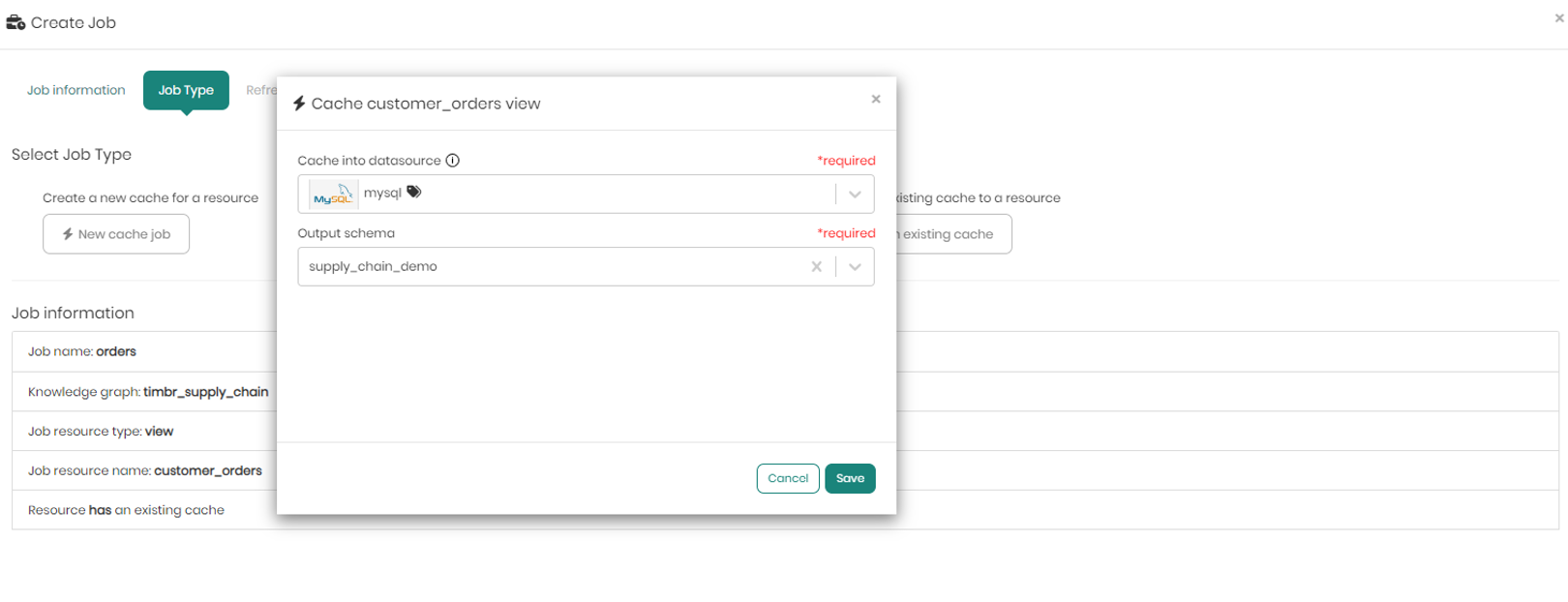Click the existing cache button
Viewport: 1568px width, 602px height.
[953, 234]
